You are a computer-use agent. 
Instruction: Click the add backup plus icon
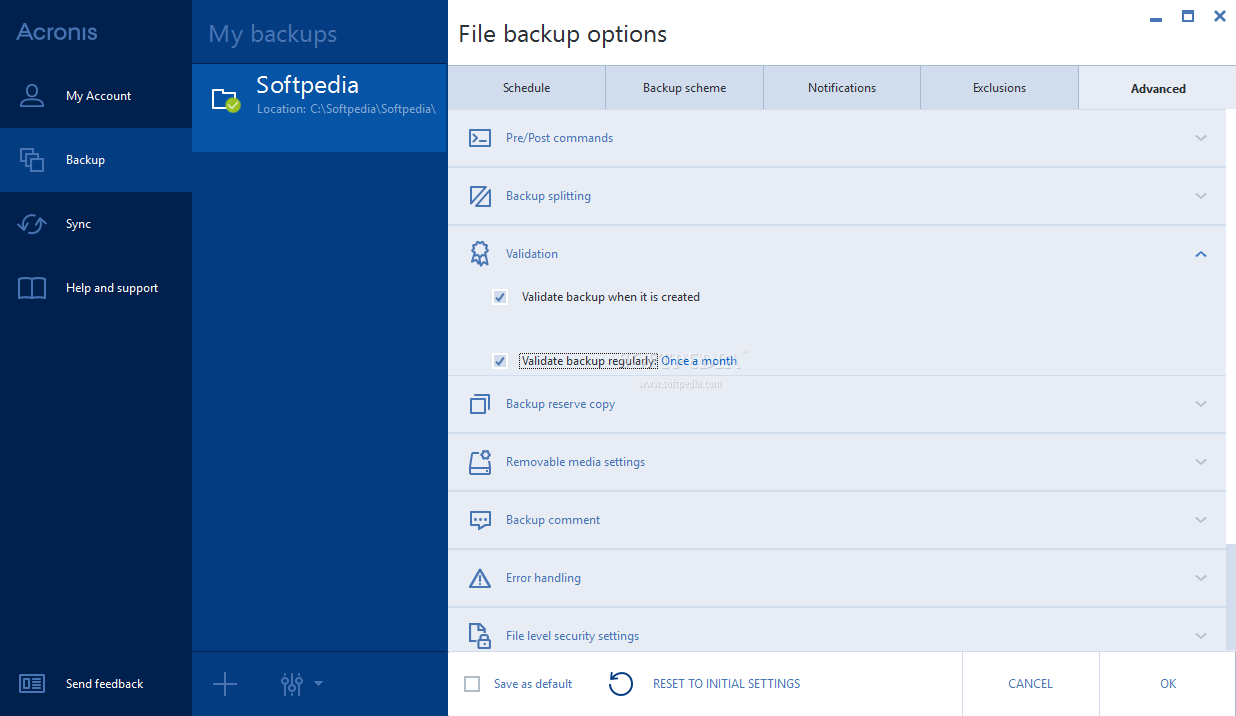coord(225,684)
